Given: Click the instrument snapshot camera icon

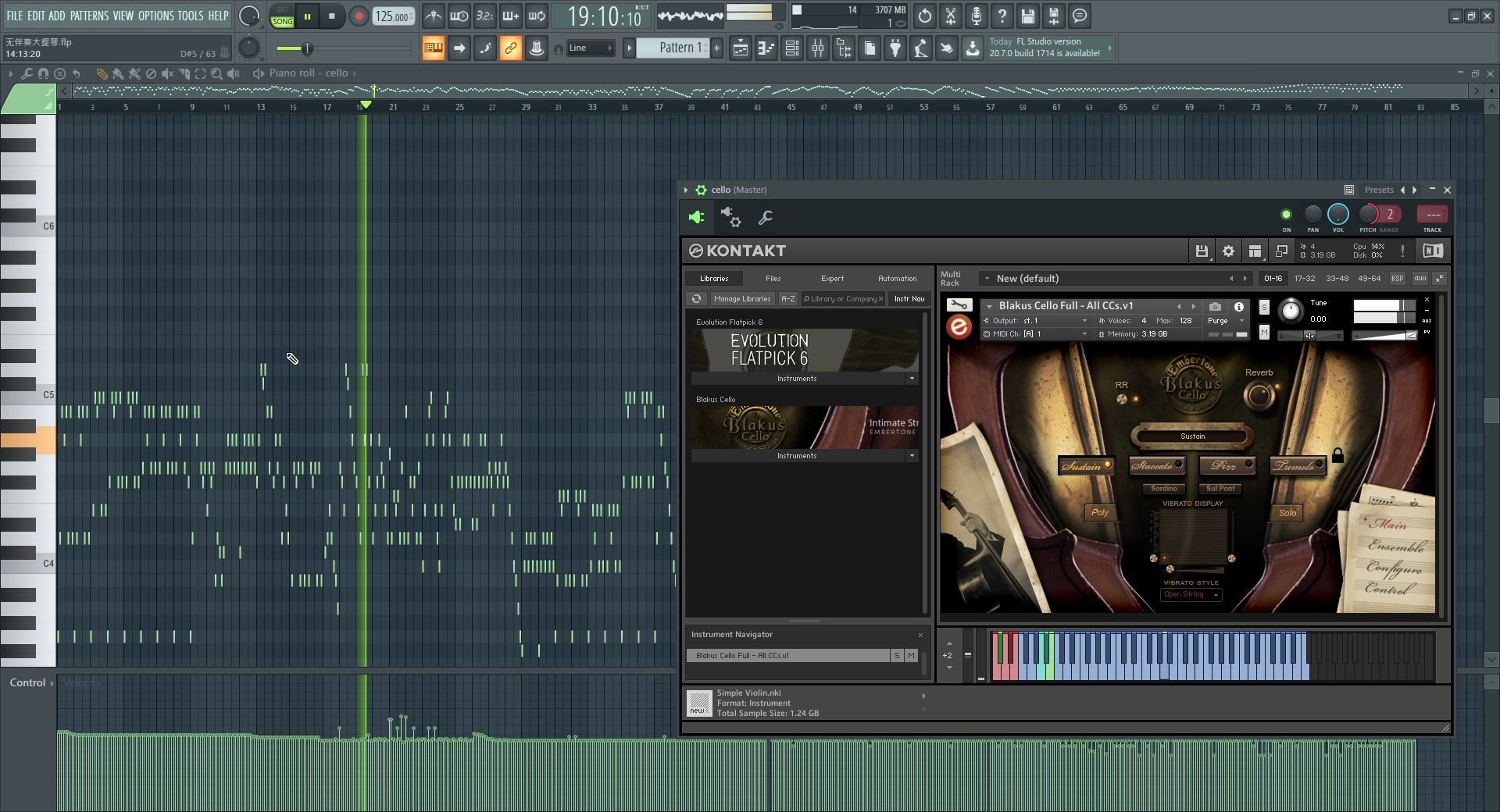Looking at the screenshot, I should [1215, 307].
